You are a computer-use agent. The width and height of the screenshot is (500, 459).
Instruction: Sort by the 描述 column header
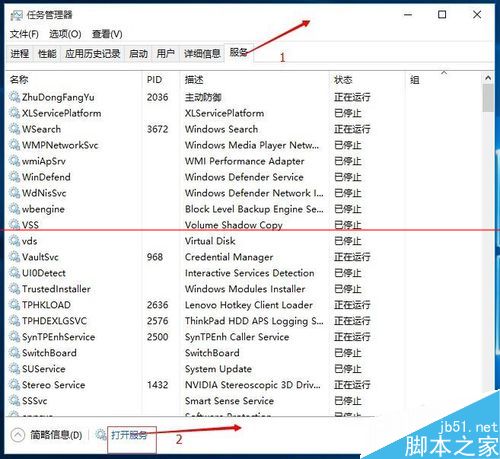coord(194,79)
